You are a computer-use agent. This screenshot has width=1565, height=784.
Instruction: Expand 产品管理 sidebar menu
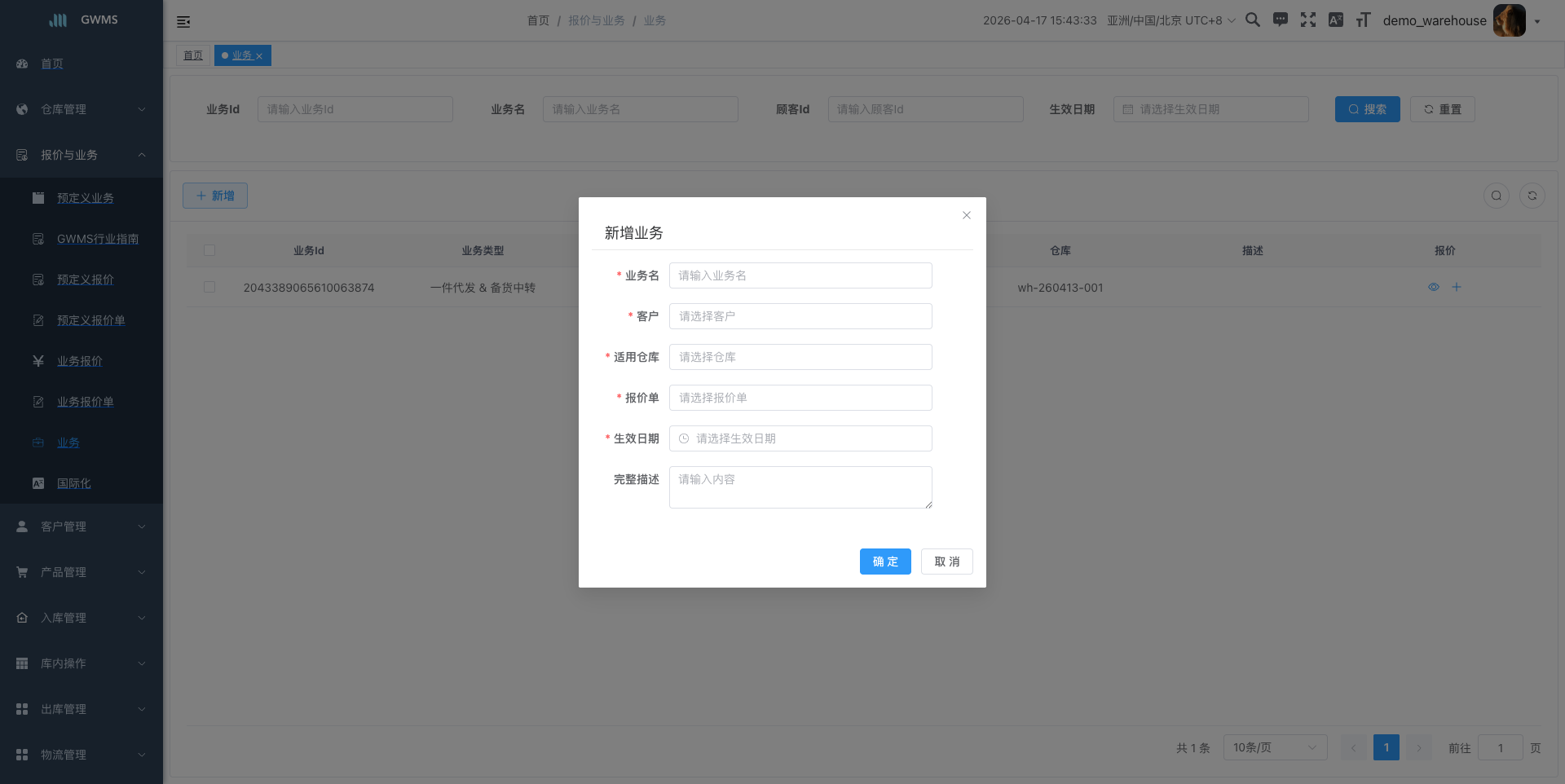(82, 572)
